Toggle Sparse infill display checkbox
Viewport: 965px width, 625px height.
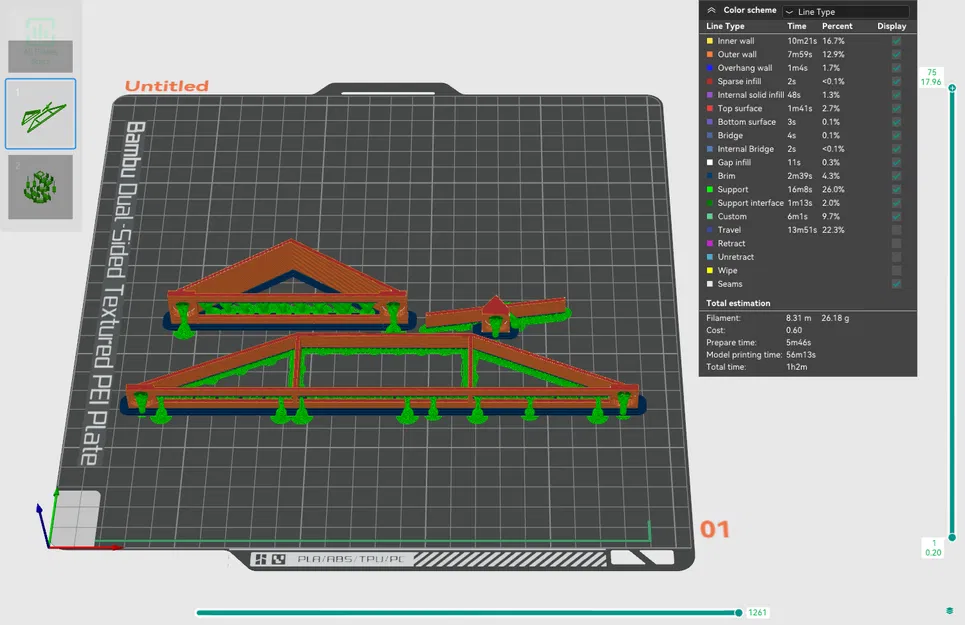[x=897, y=81]
